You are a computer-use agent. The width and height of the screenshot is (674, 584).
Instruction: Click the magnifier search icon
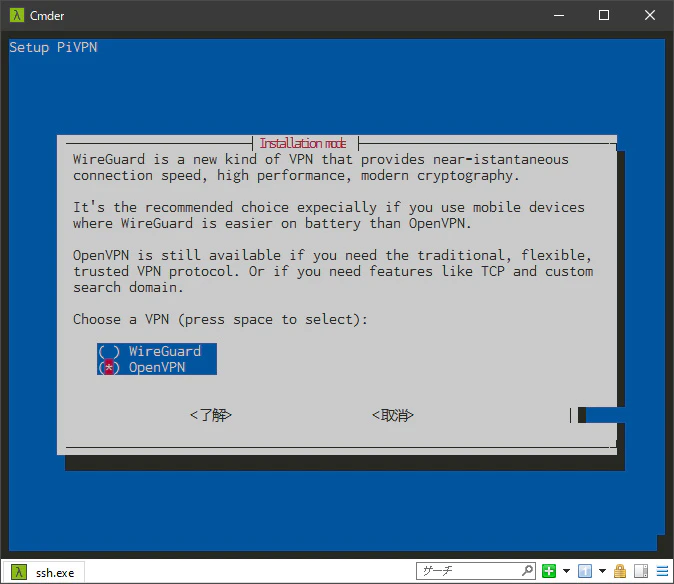coord(528,571)
